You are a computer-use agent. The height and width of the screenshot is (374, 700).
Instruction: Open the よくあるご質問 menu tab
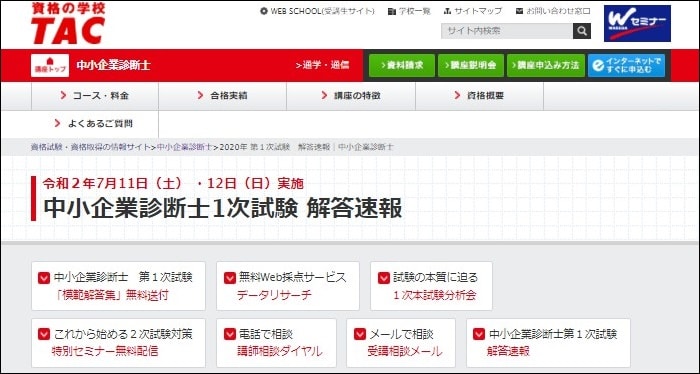95,124
